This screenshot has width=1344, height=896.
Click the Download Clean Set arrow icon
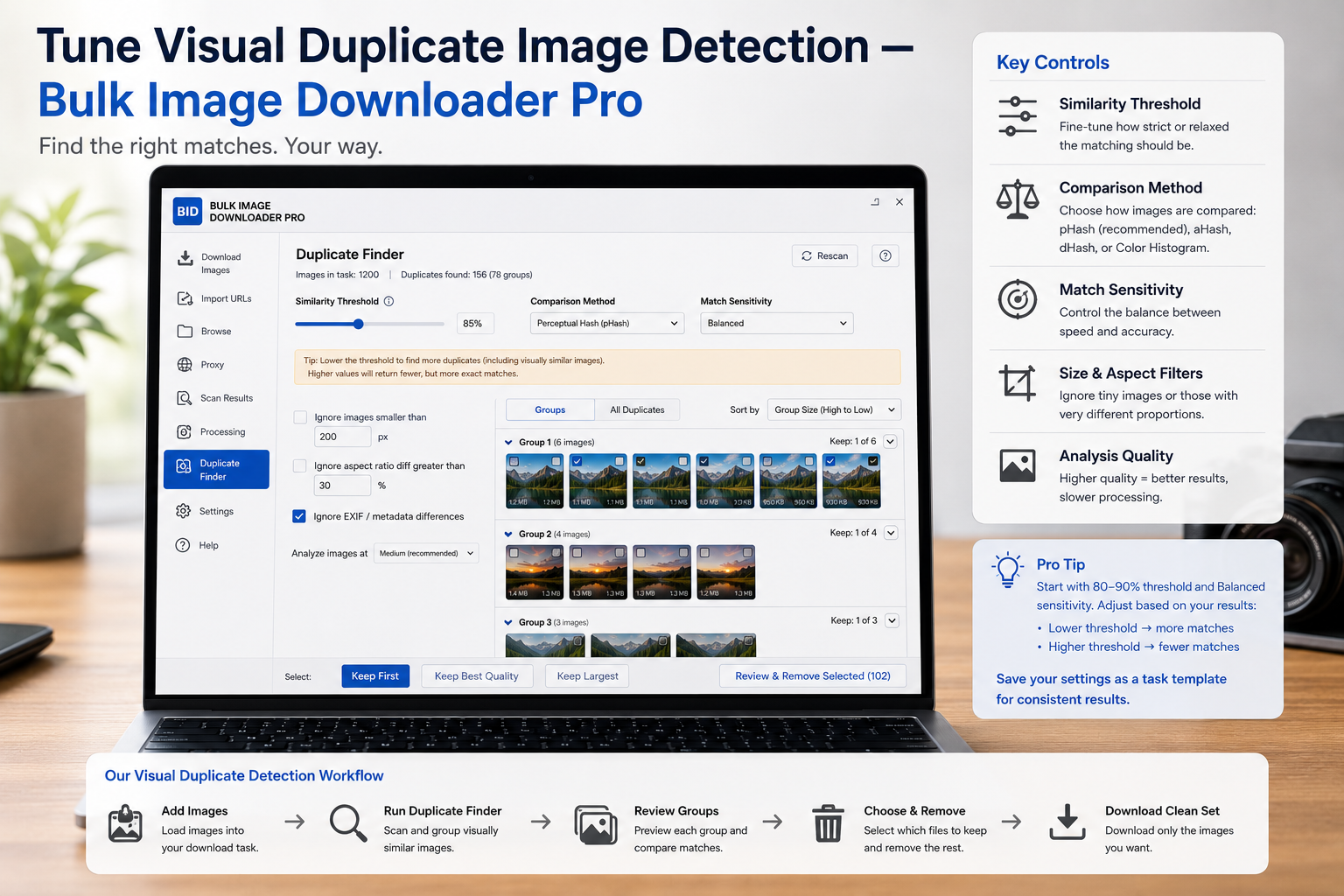pos(1067,822)
